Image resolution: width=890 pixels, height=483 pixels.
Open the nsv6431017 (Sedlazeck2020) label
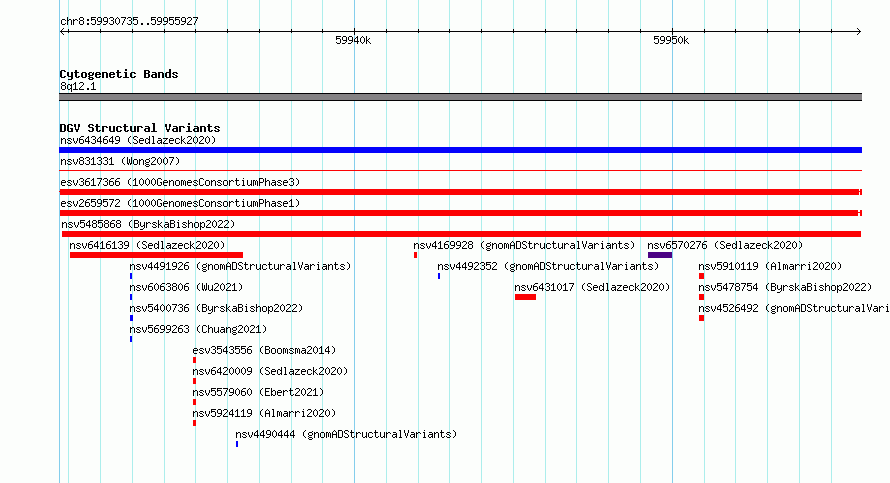[x=592, y=287]
